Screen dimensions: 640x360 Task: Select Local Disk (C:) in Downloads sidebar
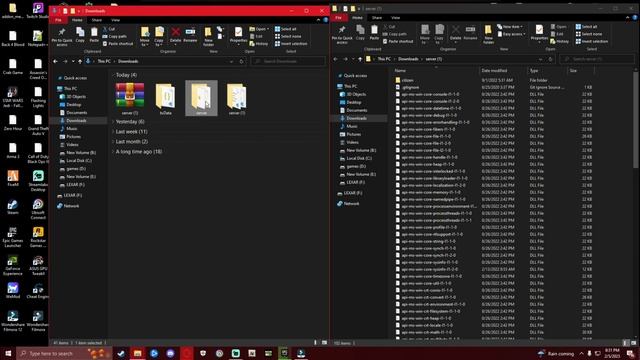pos(79,161)
